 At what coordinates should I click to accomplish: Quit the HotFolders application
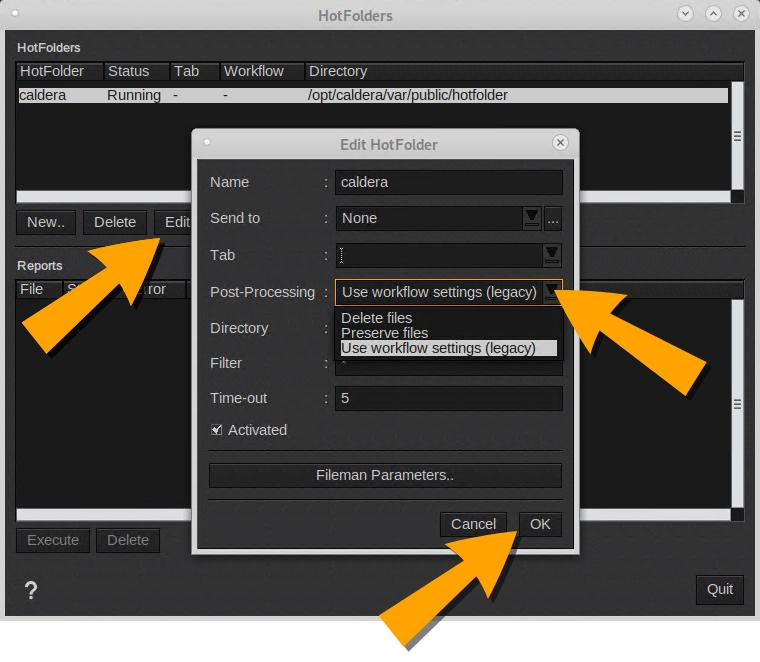click(720, 589)
